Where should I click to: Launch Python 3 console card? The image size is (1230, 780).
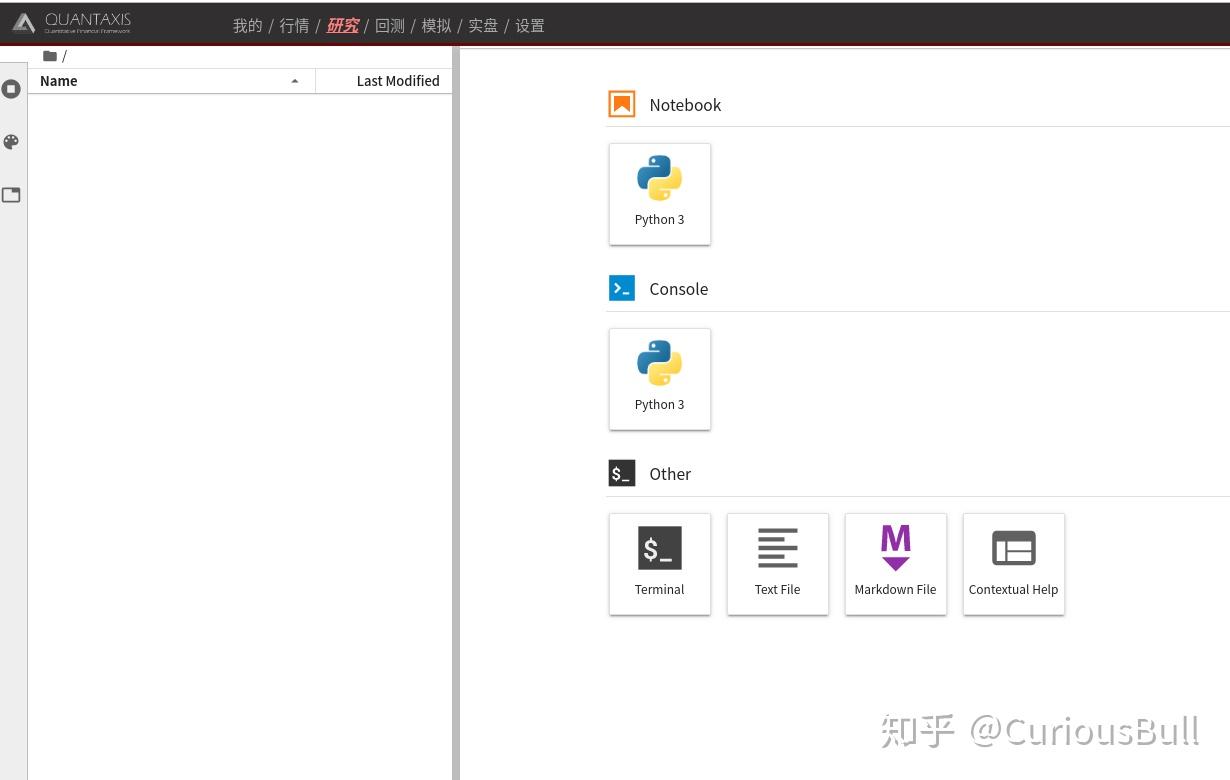click(660, 379)
